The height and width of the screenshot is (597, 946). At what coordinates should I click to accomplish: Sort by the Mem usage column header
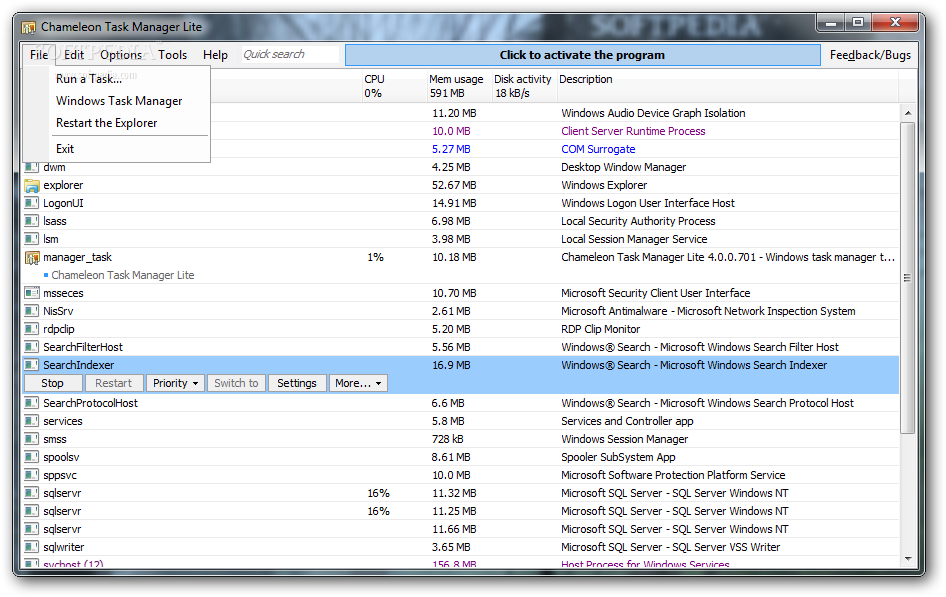click(x=459, y=86)
